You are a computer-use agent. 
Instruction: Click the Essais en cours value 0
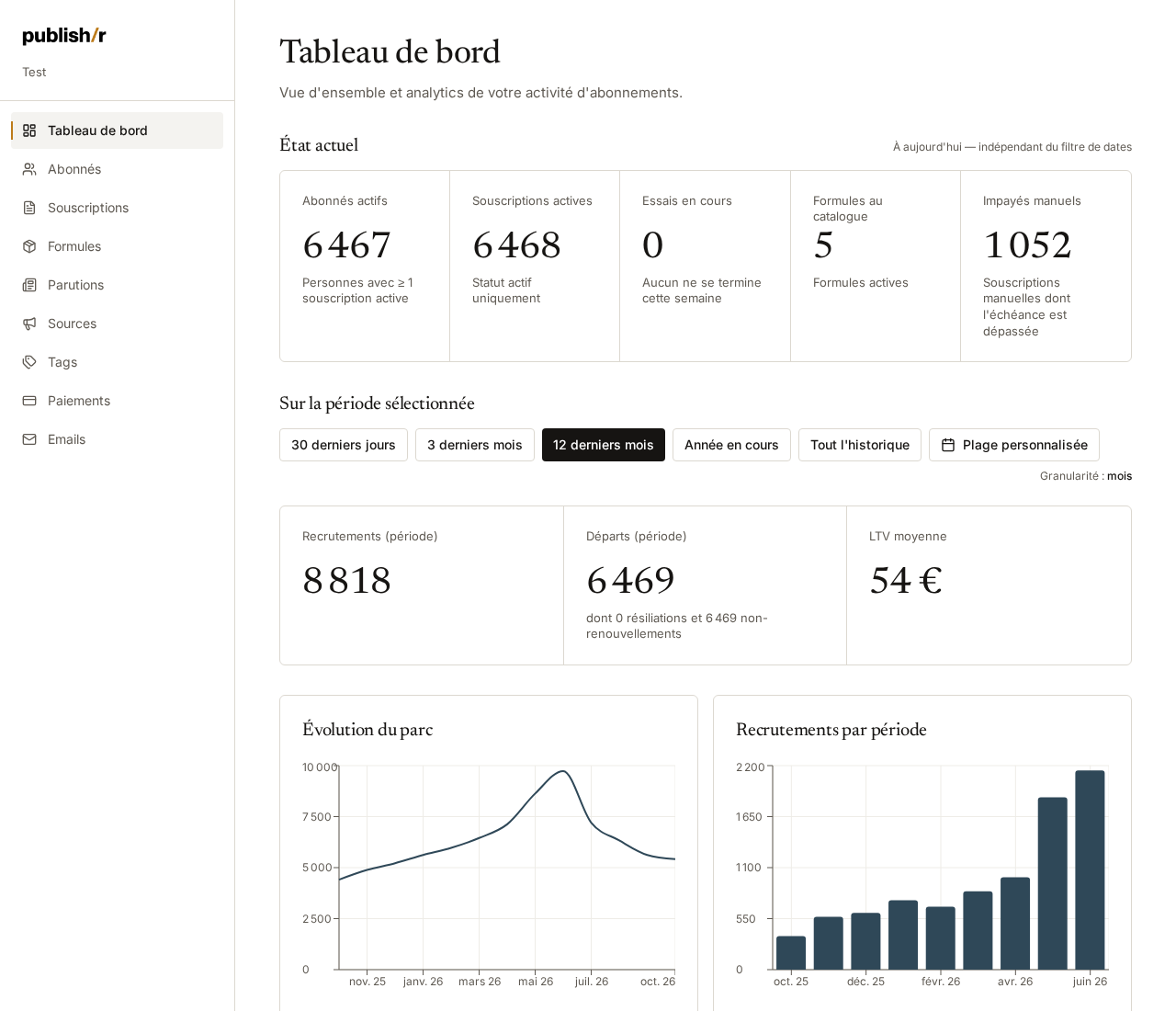coord(653,245)
